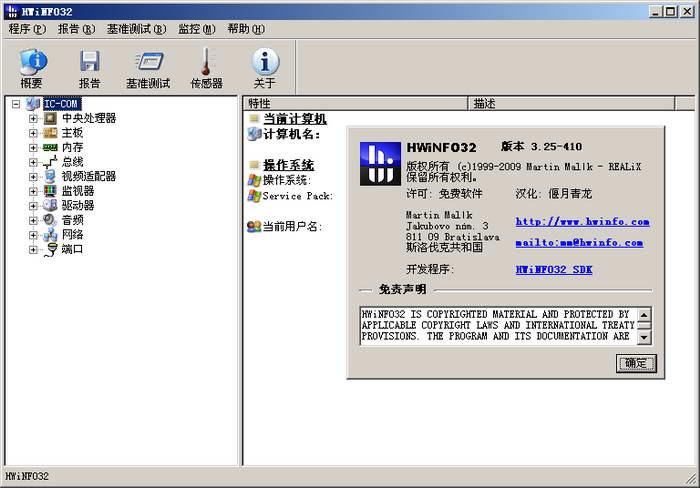This screenshot has height=488, width=700.
Task: Click disclaimer scrollbar down arrow
Action: (x=644, y=337)
